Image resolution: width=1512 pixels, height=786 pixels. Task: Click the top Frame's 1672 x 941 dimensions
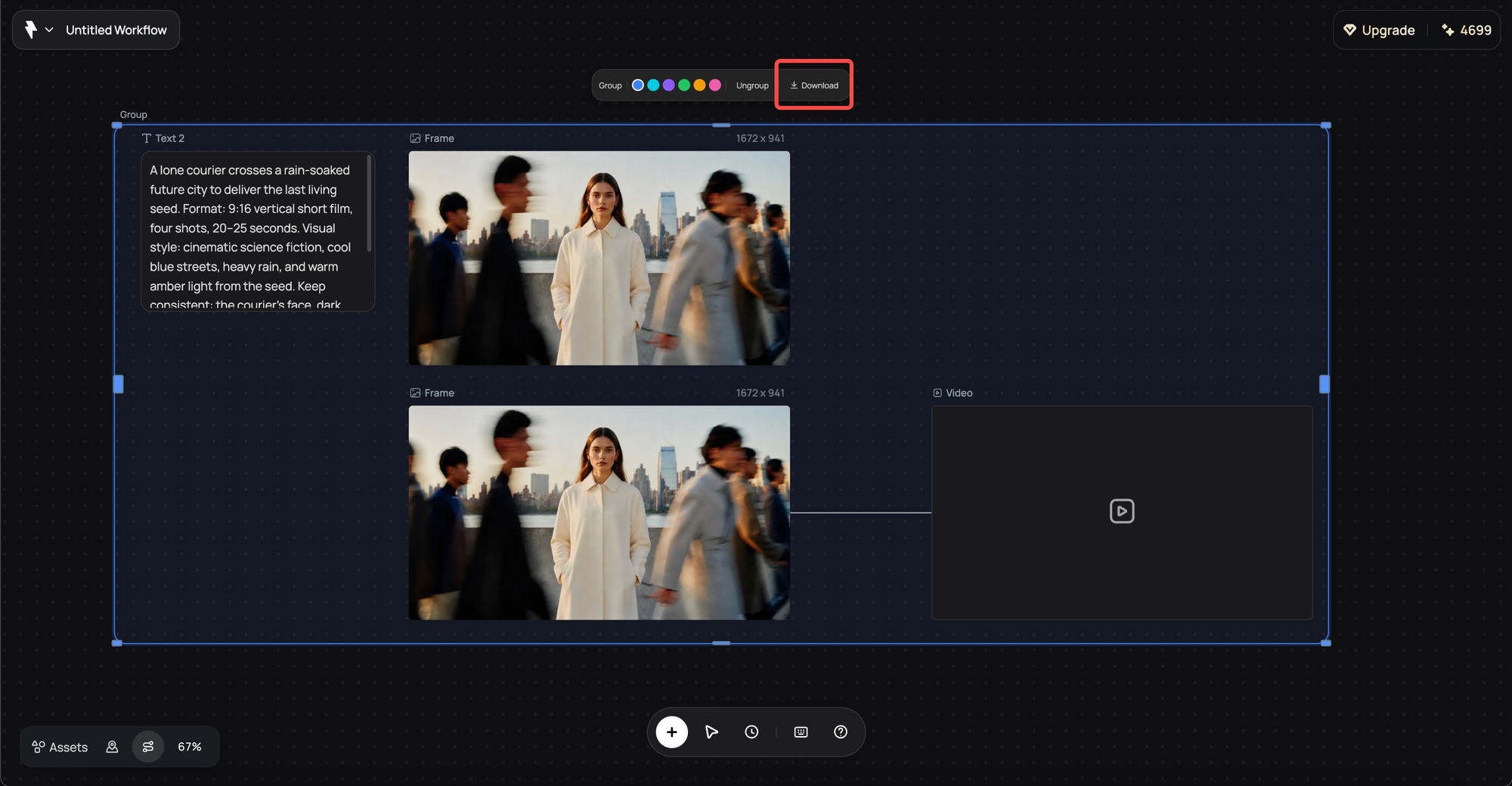click(761, 138)
